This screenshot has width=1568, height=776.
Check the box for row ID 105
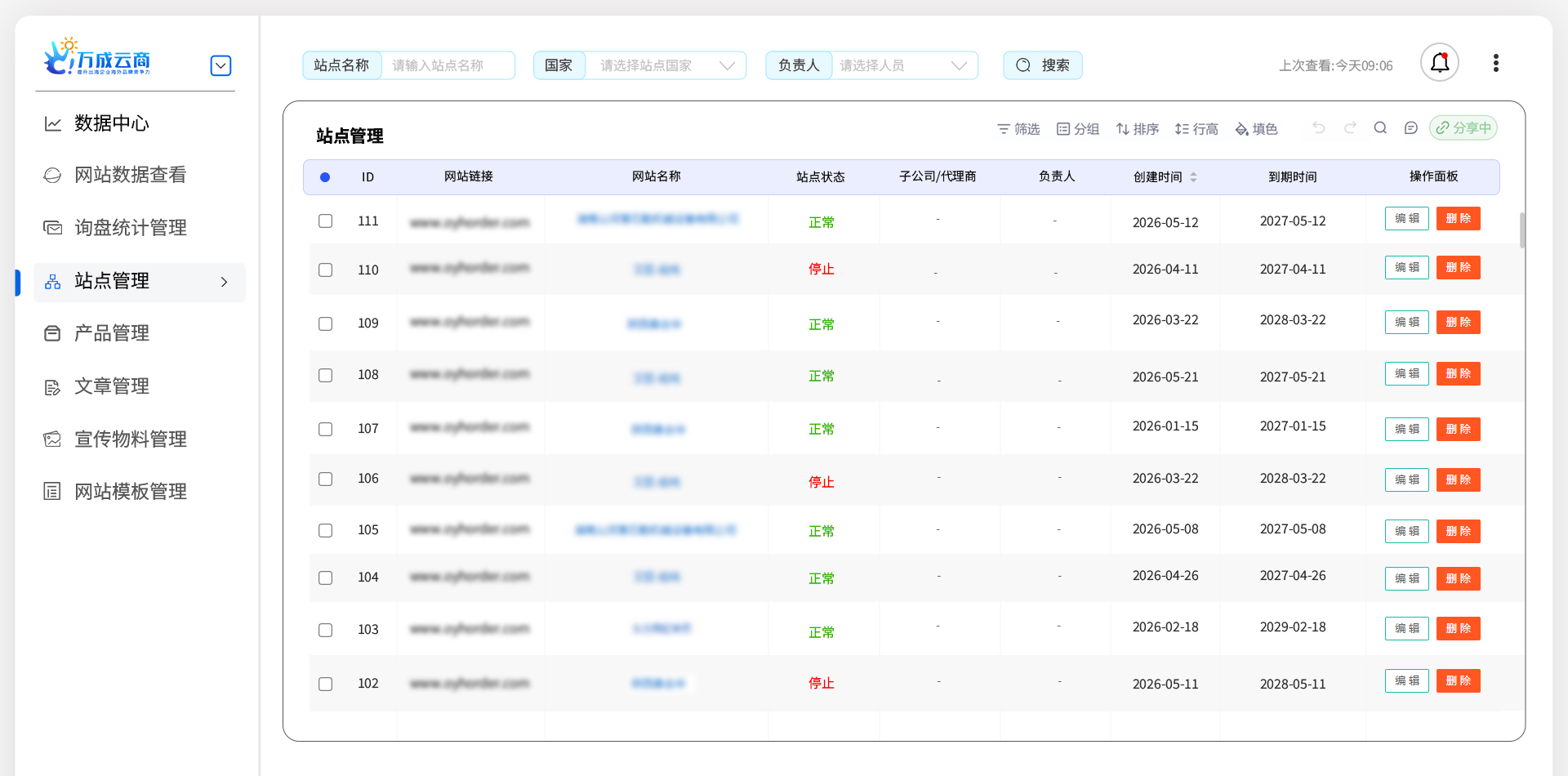325,531
